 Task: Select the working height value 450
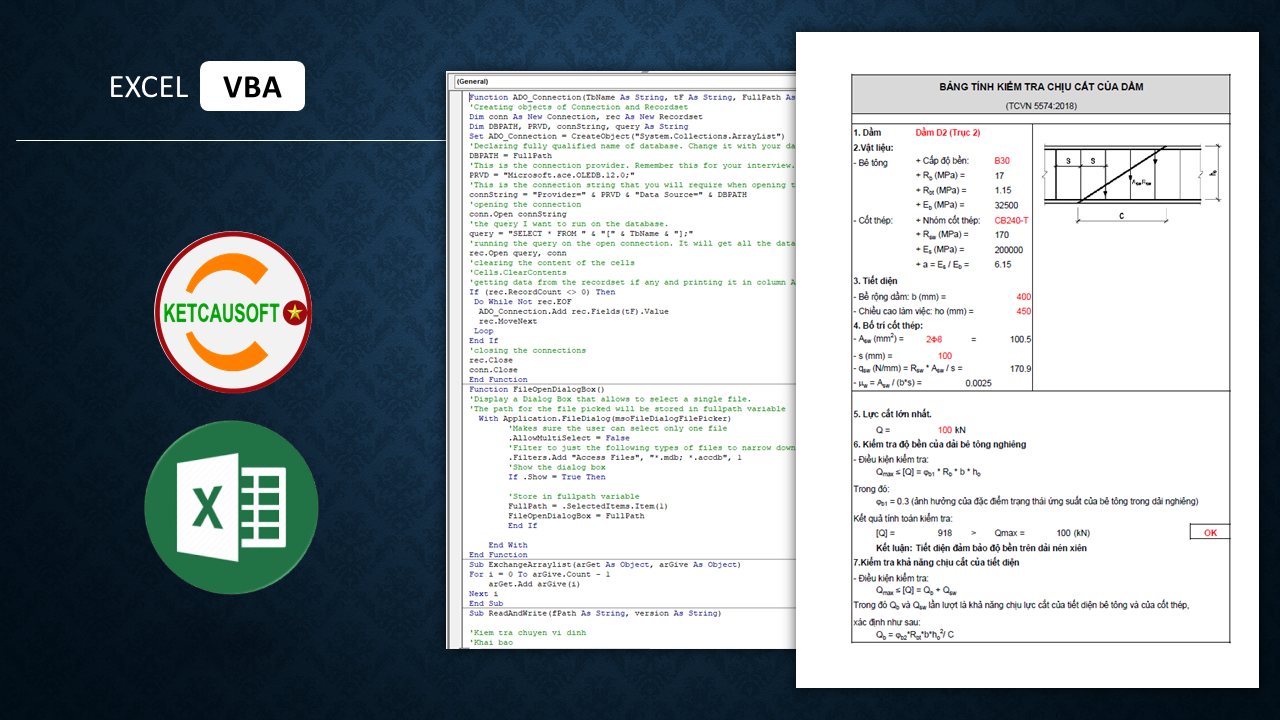point(1023,311)
